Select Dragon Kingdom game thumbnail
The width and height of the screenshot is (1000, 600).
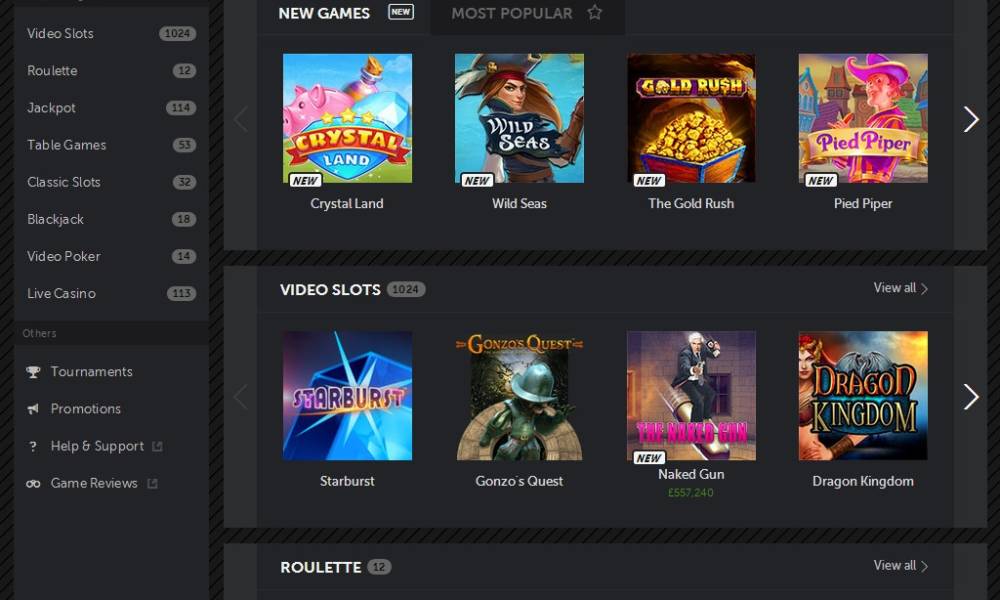(863, 395)
